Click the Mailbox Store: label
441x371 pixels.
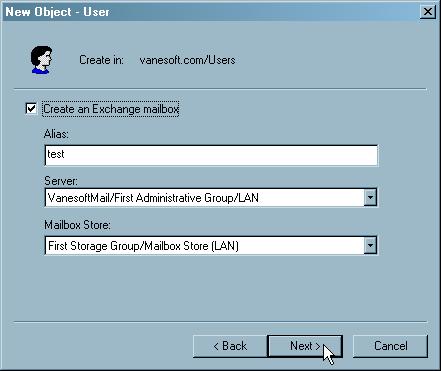[x=77, y=225]
